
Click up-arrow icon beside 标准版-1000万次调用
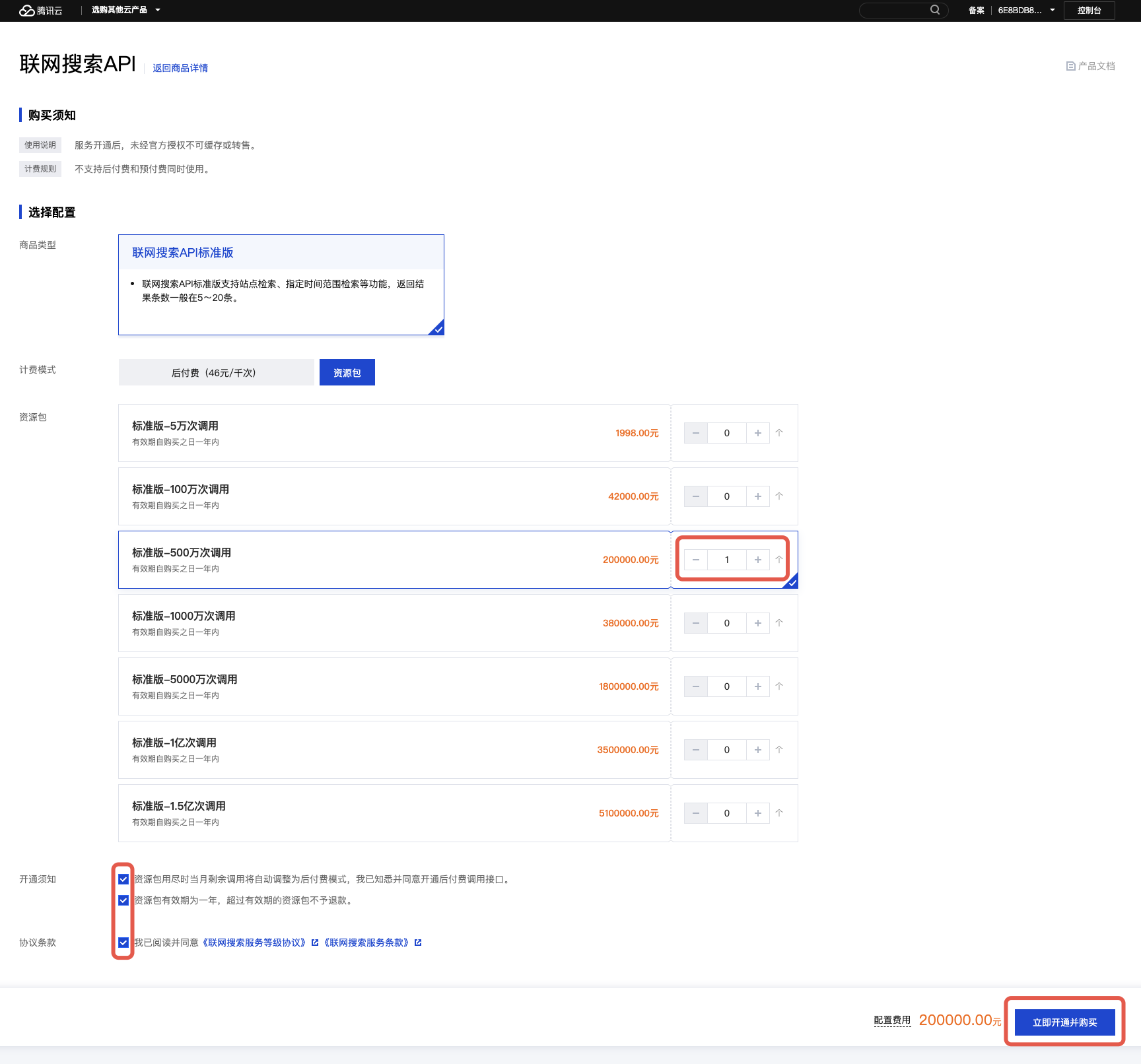779,623
